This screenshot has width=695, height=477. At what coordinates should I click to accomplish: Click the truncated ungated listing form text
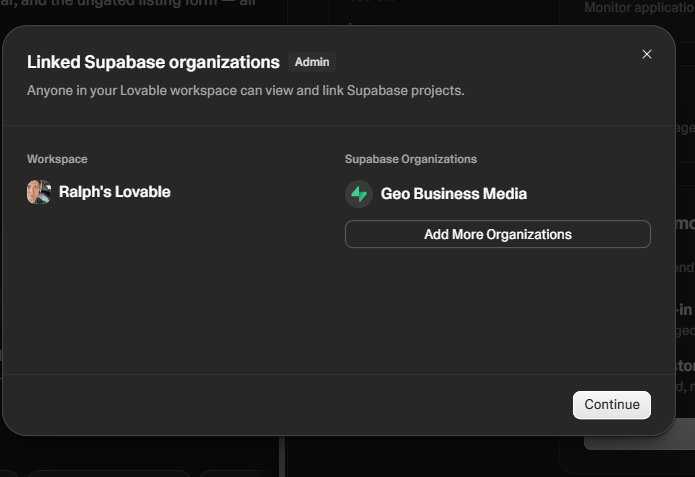[x=128, y=4]
